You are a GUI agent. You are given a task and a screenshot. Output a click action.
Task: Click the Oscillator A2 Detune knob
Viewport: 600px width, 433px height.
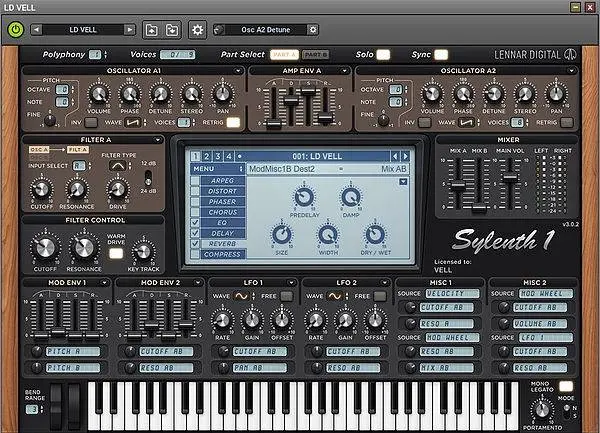(x=494, y=94)
